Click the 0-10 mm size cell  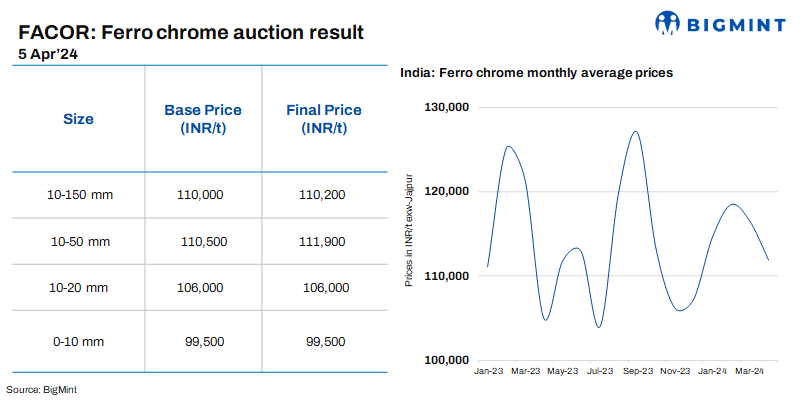point(82,341)
